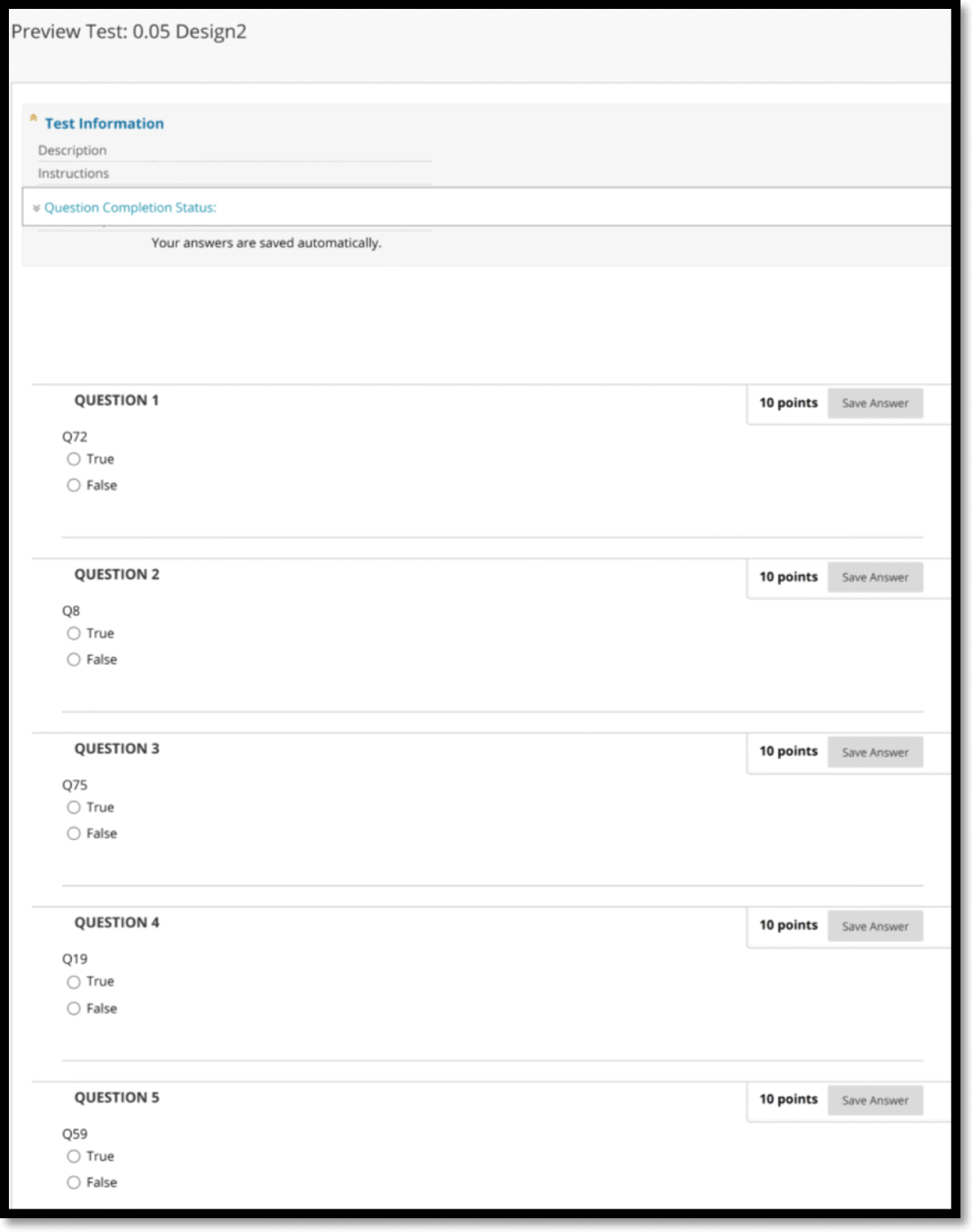Mark True for Question 3 (Q75)
Image resolution: width=972 pixels, height=1232 pixels.
point(74,808)
